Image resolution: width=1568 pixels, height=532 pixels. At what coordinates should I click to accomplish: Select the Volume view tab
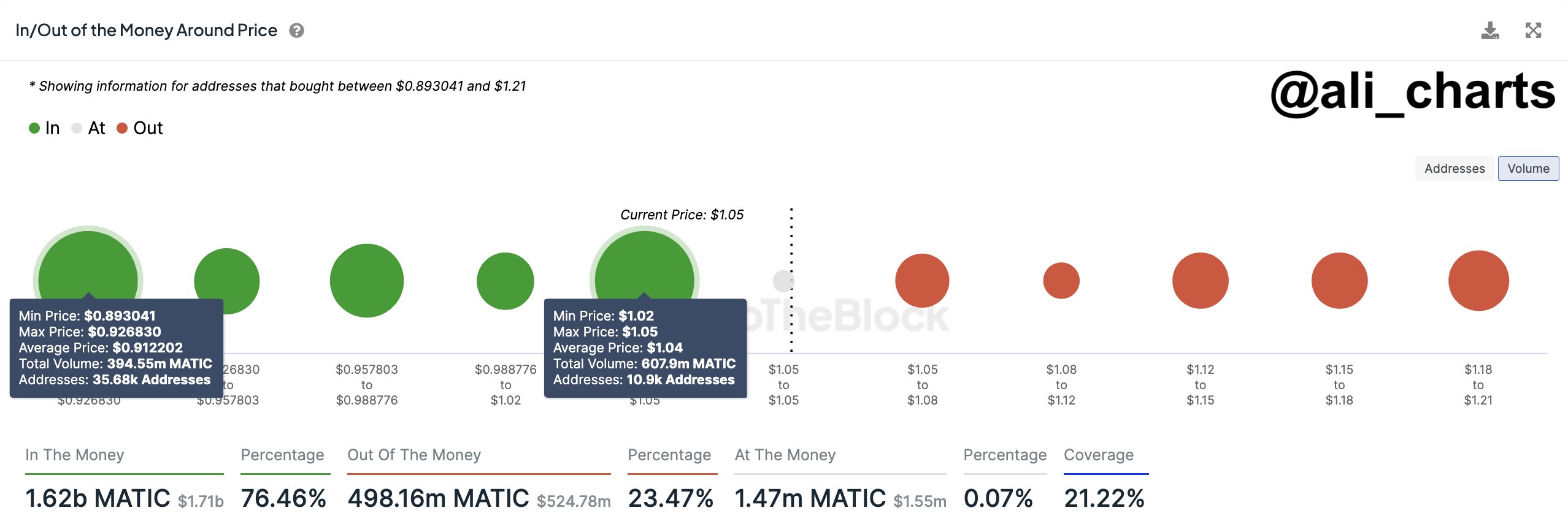click(x=1528, y=169)
